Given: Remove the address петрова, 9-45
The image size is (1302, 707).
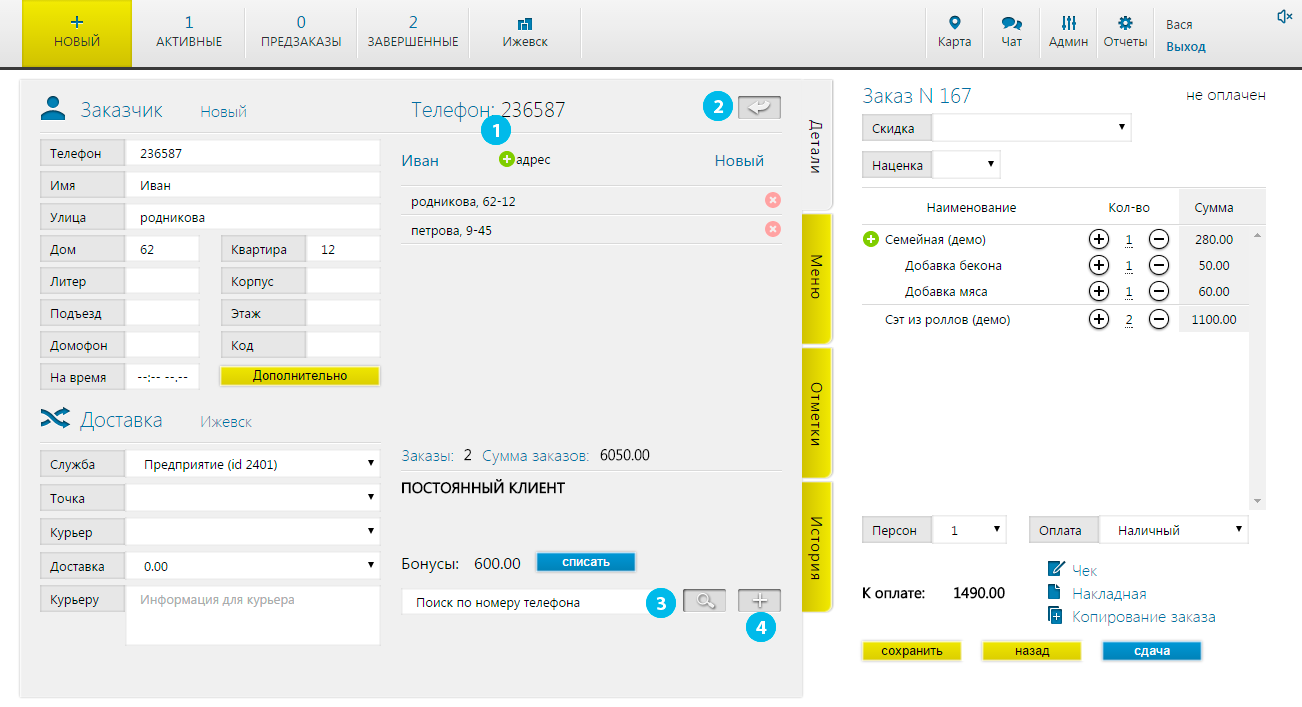Looking at the screenshot, I should point(772,229).
